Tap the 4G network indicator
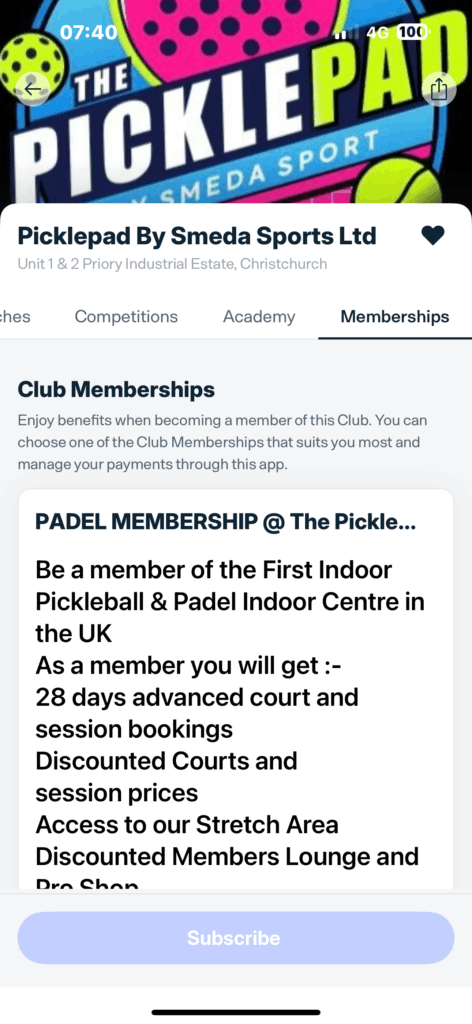Viewport: 472px width, 1024px height. [379, 32]
